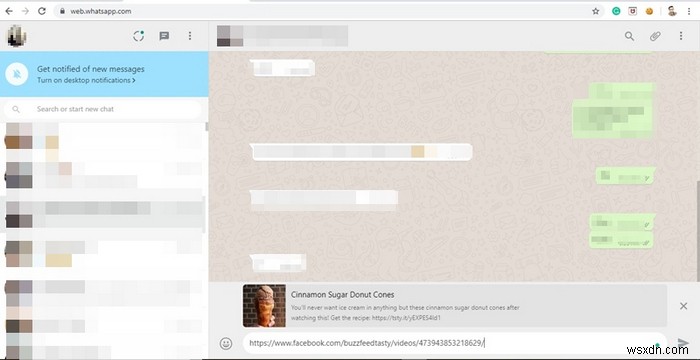Image resolution: width=700 pixels, height=360 pixels.
Task: Click the conversation scrollbar
Action: (697, 231)
